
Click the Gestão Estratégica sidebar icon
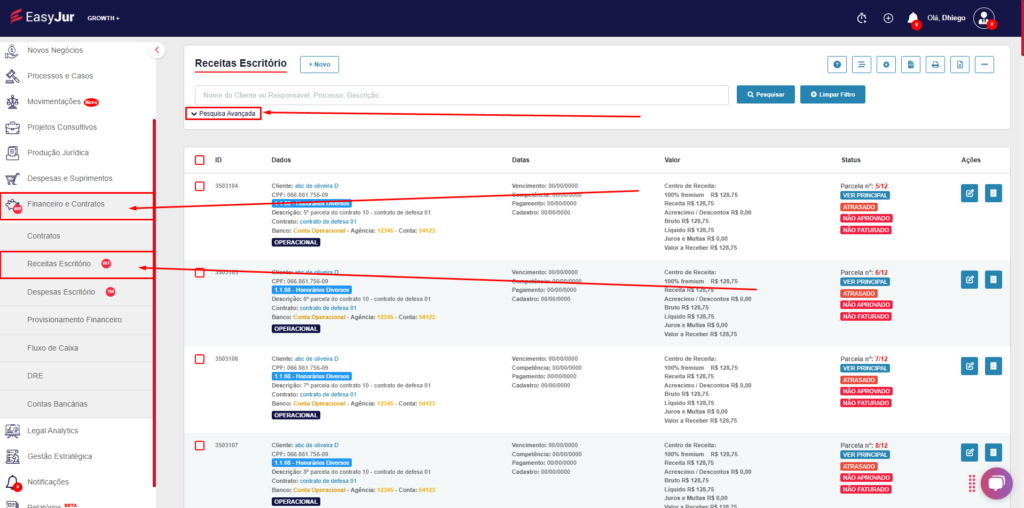12,456
